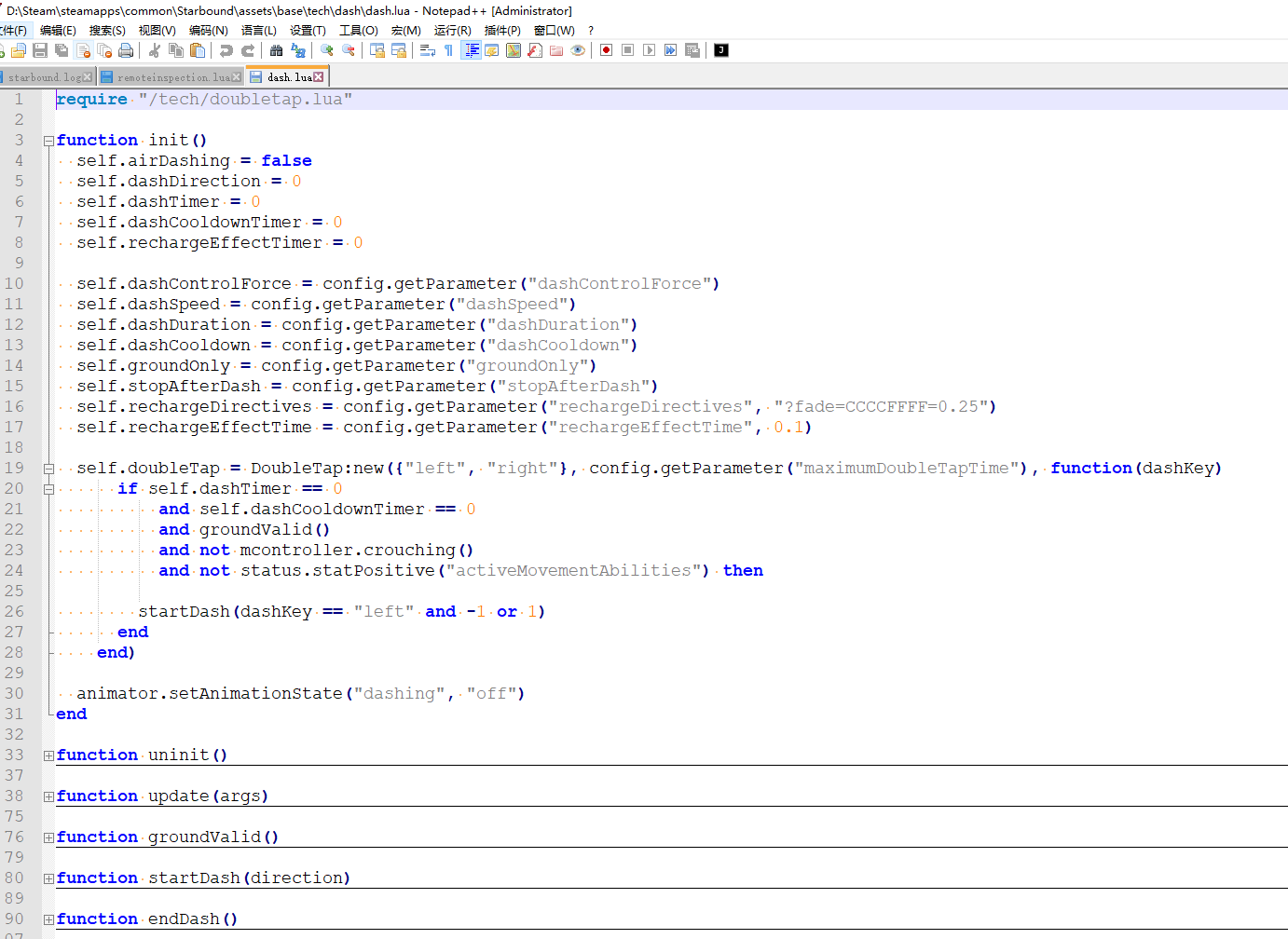The height and width of the screenshot is (939, 1288).
Task: Copy selection with the toolbar Copy icon
Action: (x=176, y=50)
